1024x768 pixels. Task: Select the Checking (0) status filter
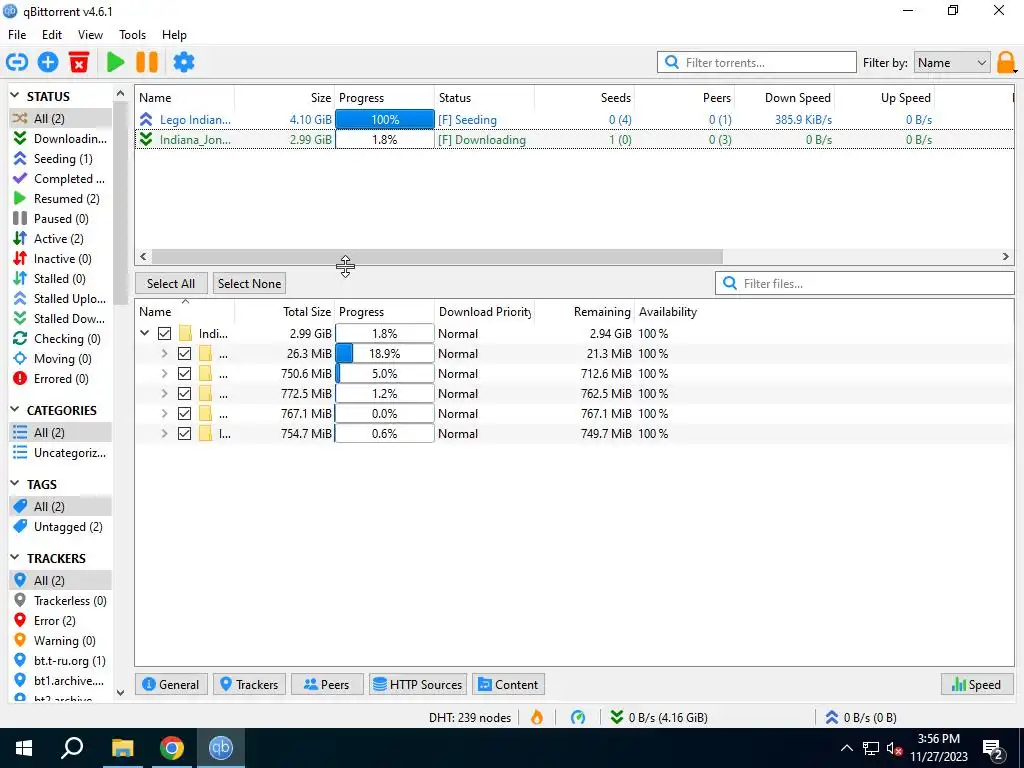coord(60,338)
